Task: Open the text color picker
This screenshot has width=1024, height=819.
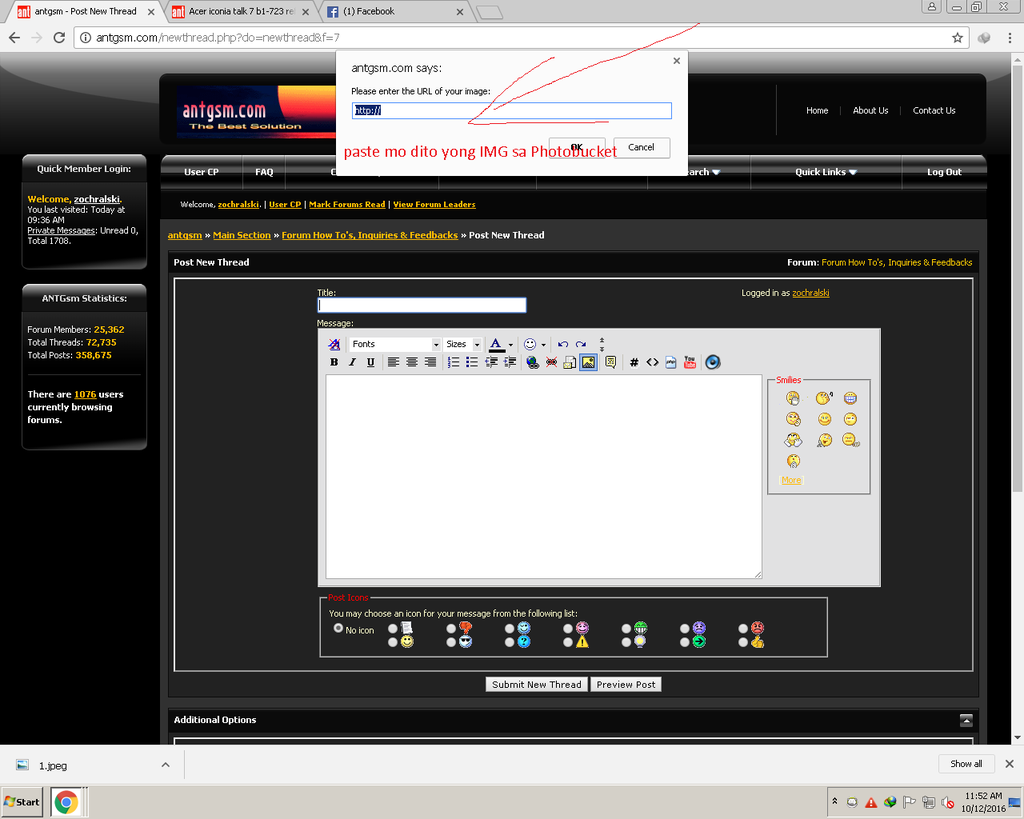Action: pos(497,344)
